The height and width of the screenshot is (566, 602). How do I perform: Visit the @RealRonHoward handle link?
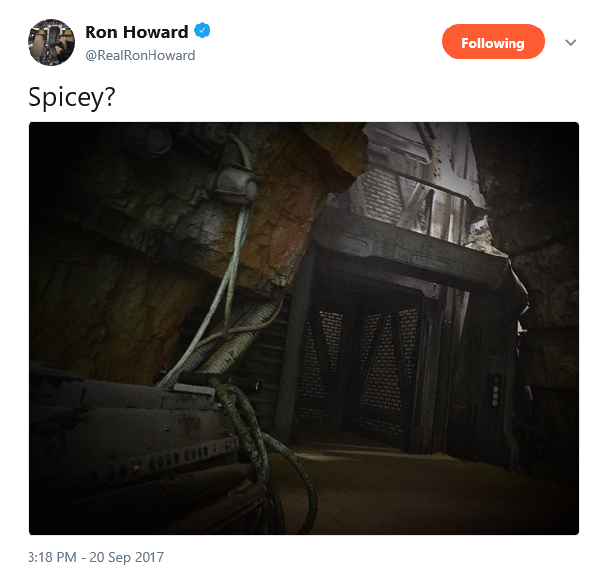click(140, 56)
